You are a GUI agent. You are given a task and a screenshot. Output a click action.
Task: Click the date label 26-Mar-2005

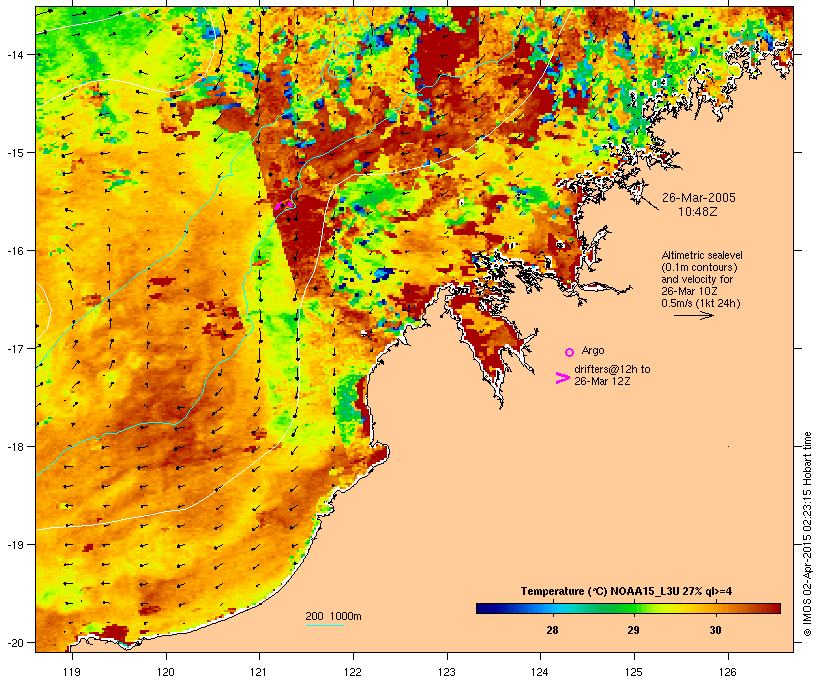(699, 198)
